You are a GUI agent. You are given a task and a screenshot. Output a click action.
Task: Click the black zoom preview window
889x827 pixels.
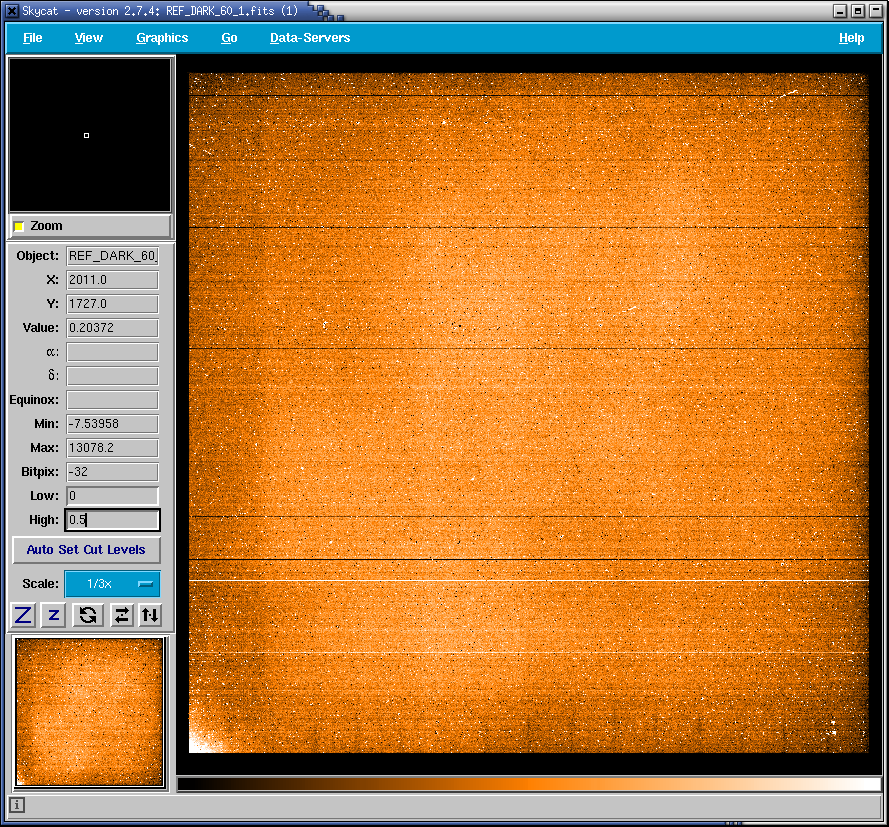point(90,135)
